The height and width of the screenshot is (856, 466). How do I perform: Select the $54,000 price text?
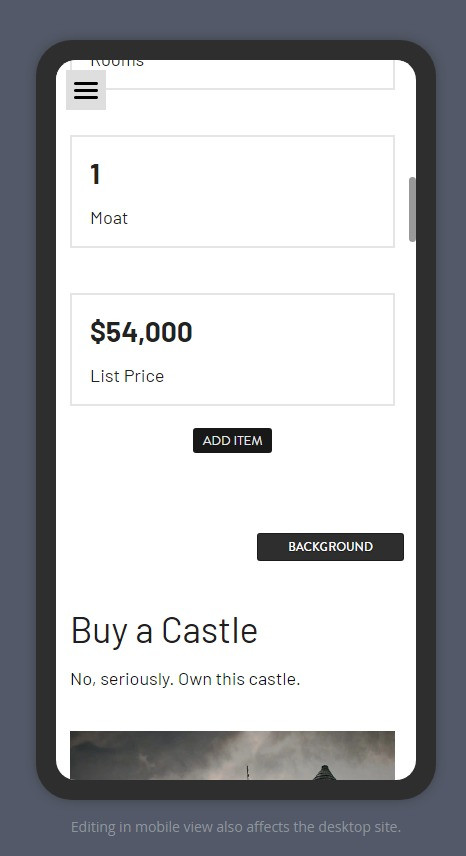[x=141, y=332]
